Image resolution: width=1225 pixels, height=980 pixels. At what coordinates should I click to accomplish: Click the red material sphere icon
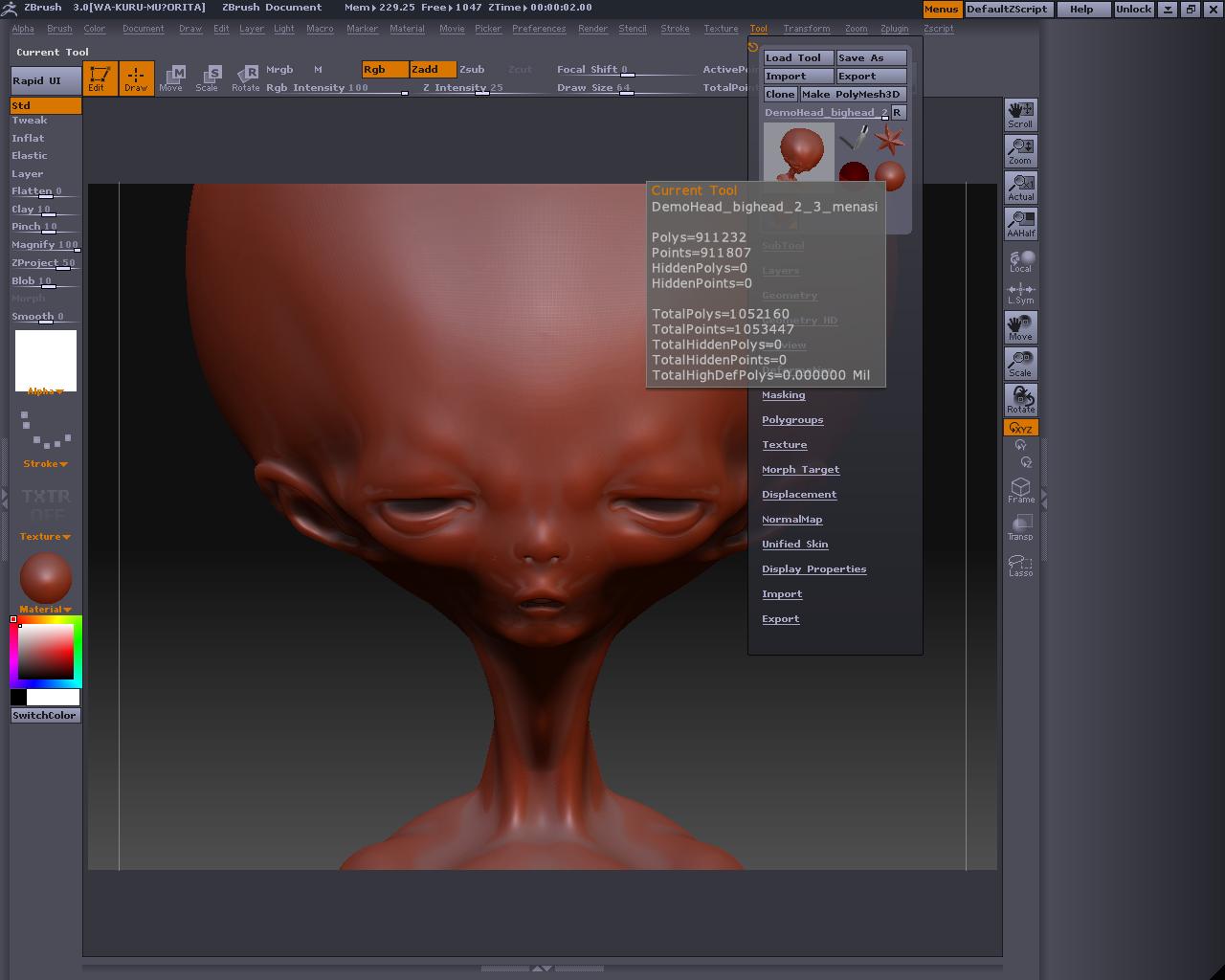pos(46,577)
